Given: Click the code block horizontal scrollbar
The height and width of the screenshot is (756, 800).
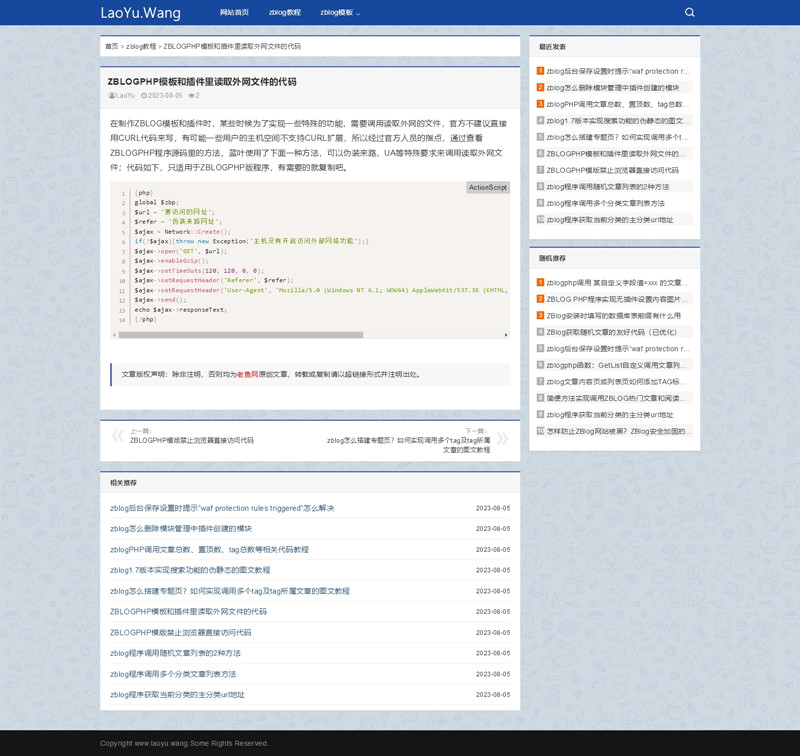Looking at the screenshot, I should coord(241,335).
